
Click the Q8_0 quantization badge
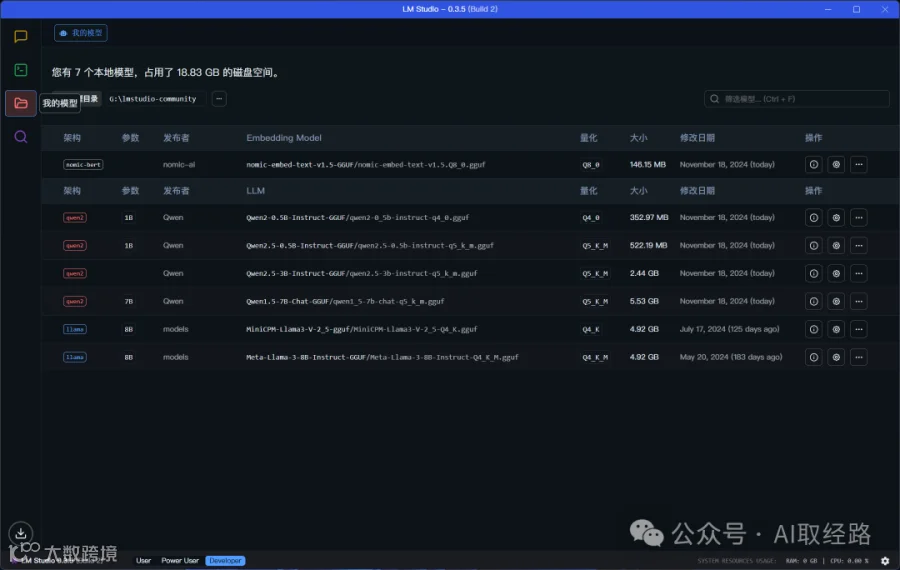[x=591, y=165]
